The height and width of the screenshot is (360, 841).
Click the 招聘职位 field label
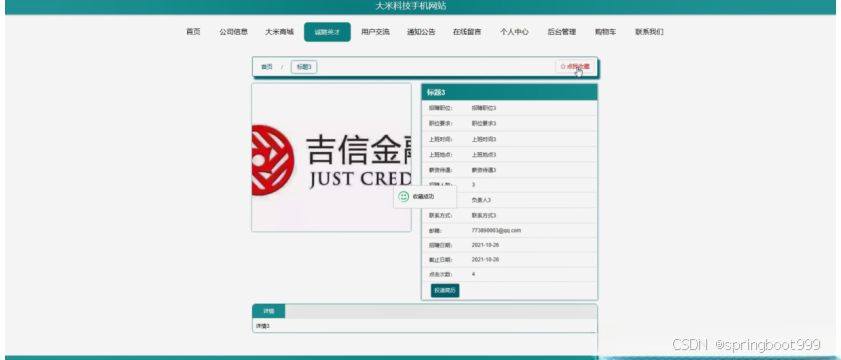tap(440, 108)
